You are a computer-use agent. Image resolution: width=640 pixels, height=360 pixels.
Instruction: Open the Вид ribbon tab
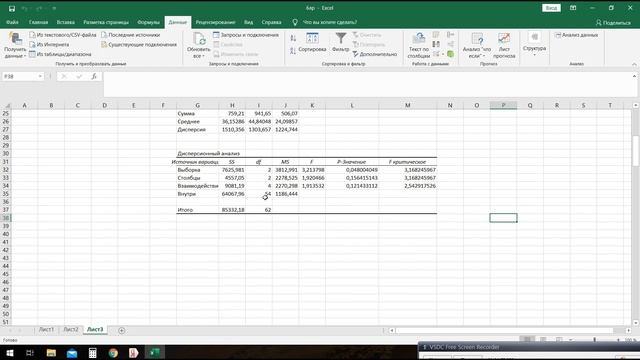click(248, 22)
